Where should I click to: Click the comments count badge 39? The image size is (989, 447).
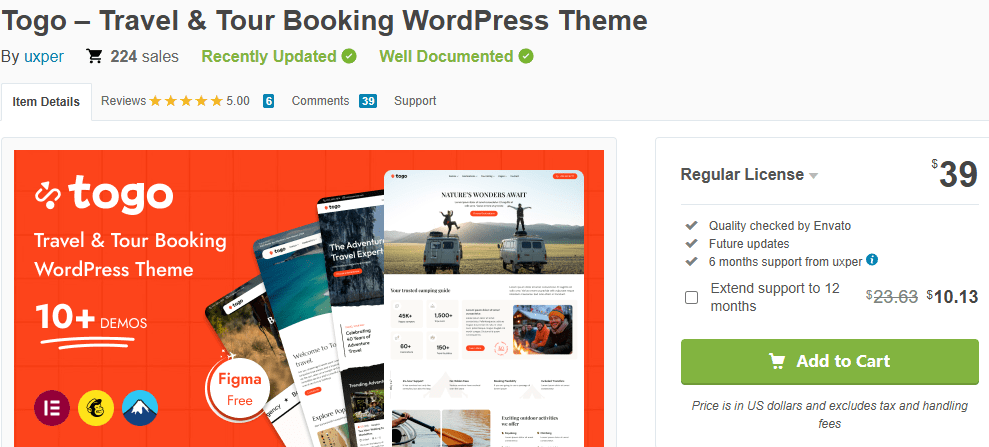point(368,101)
